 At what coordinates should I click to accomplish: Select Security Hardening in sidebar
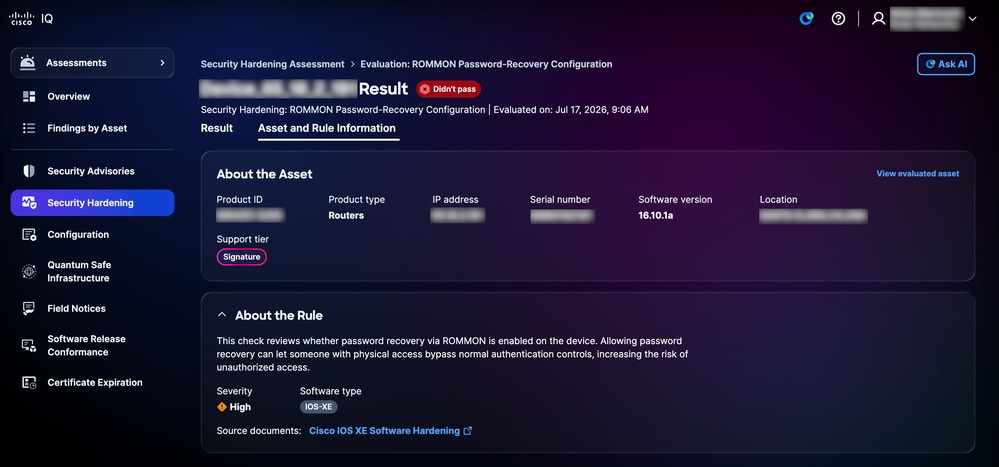point(92,203)
